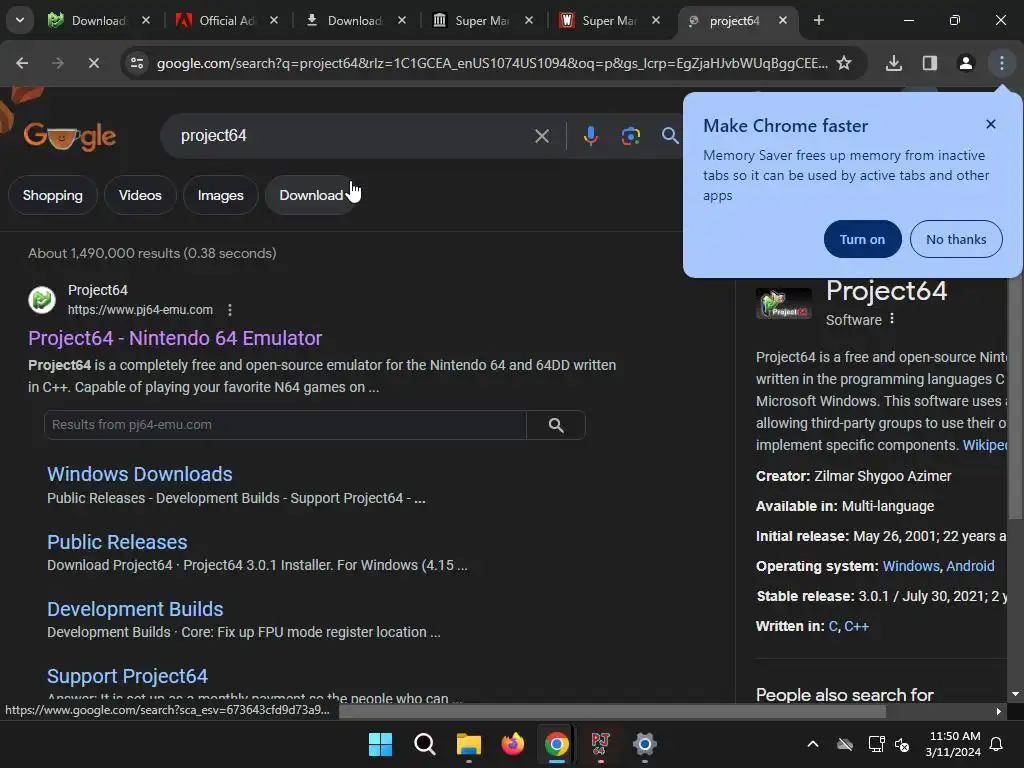The height and width of the screenshot is (768, 1024).
Task: Apply the Download filter chip
Action: (x=311, y=195)
